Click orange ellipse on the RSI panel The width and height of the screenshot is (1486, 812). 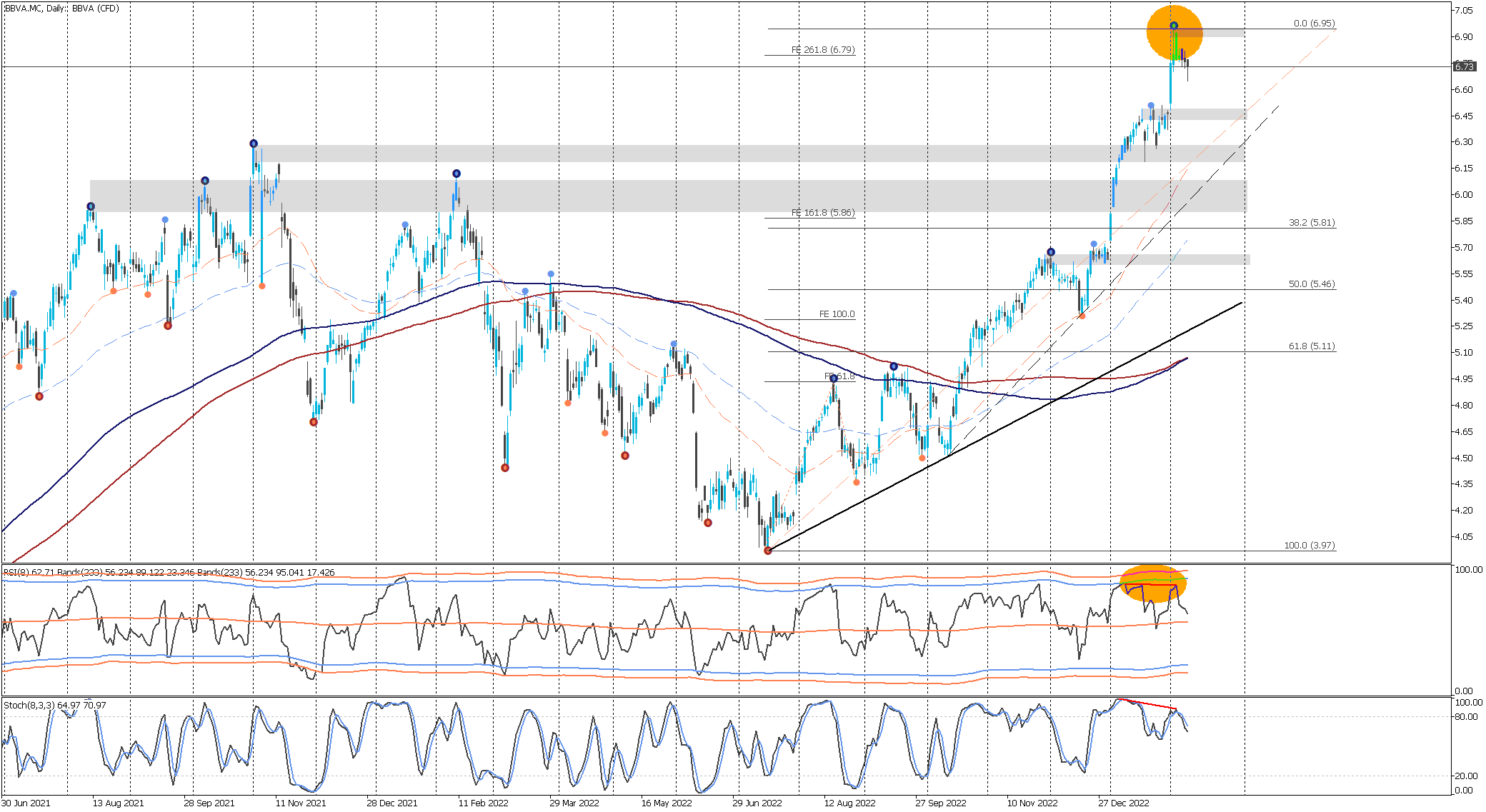tap(1152, 583)
